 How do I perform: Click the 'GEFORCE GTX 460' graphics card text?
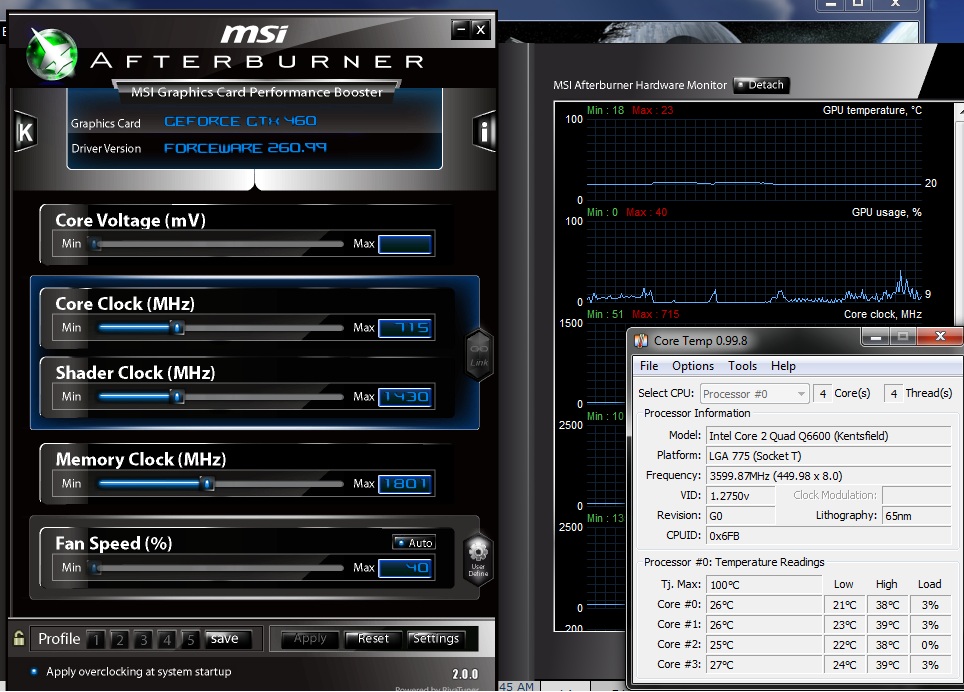pos(240,121)
